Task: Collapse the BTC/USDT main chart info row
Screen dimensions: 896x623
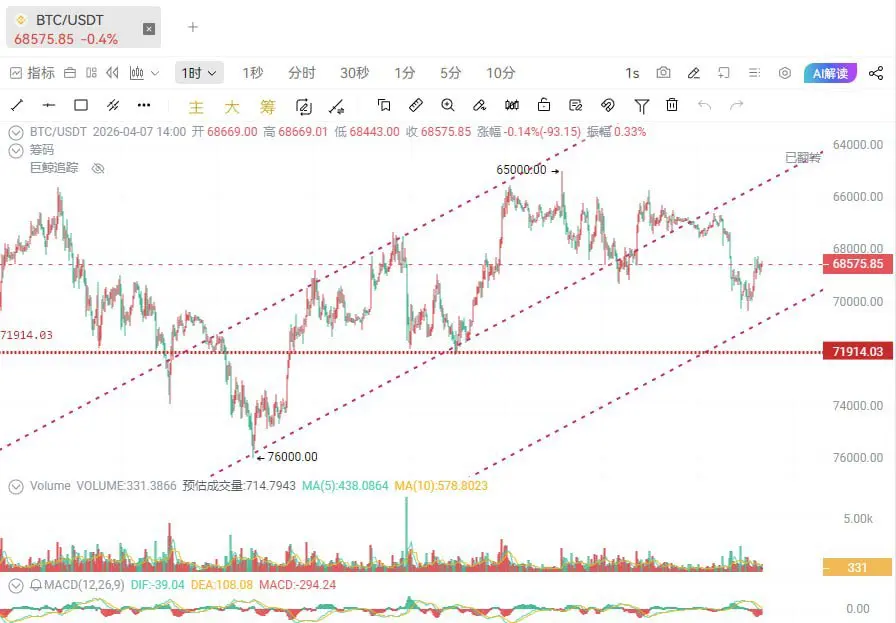Action: pyautogui.click(x=16, y=133)
